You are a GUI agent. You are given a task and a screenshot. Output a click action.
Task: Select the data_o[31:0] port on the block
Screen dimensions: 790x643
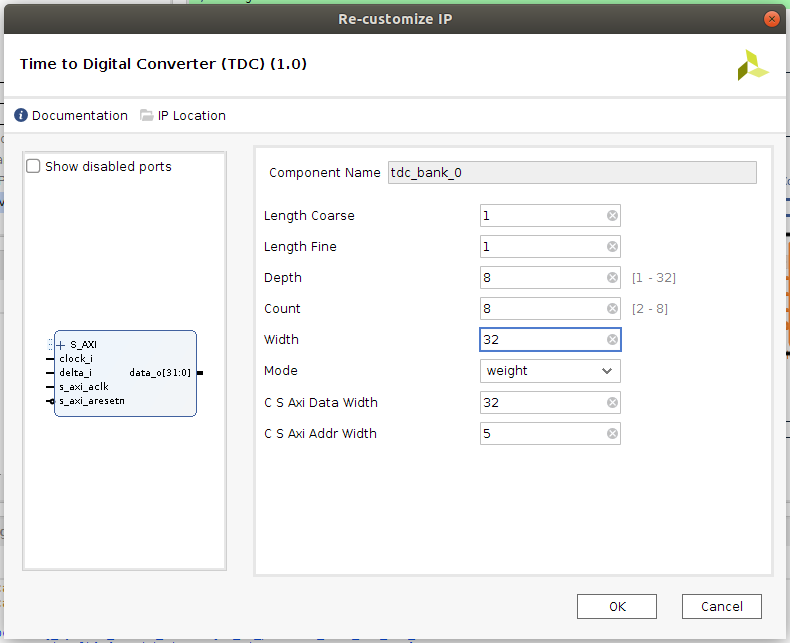pyautogui.click(x=159, y=373)
